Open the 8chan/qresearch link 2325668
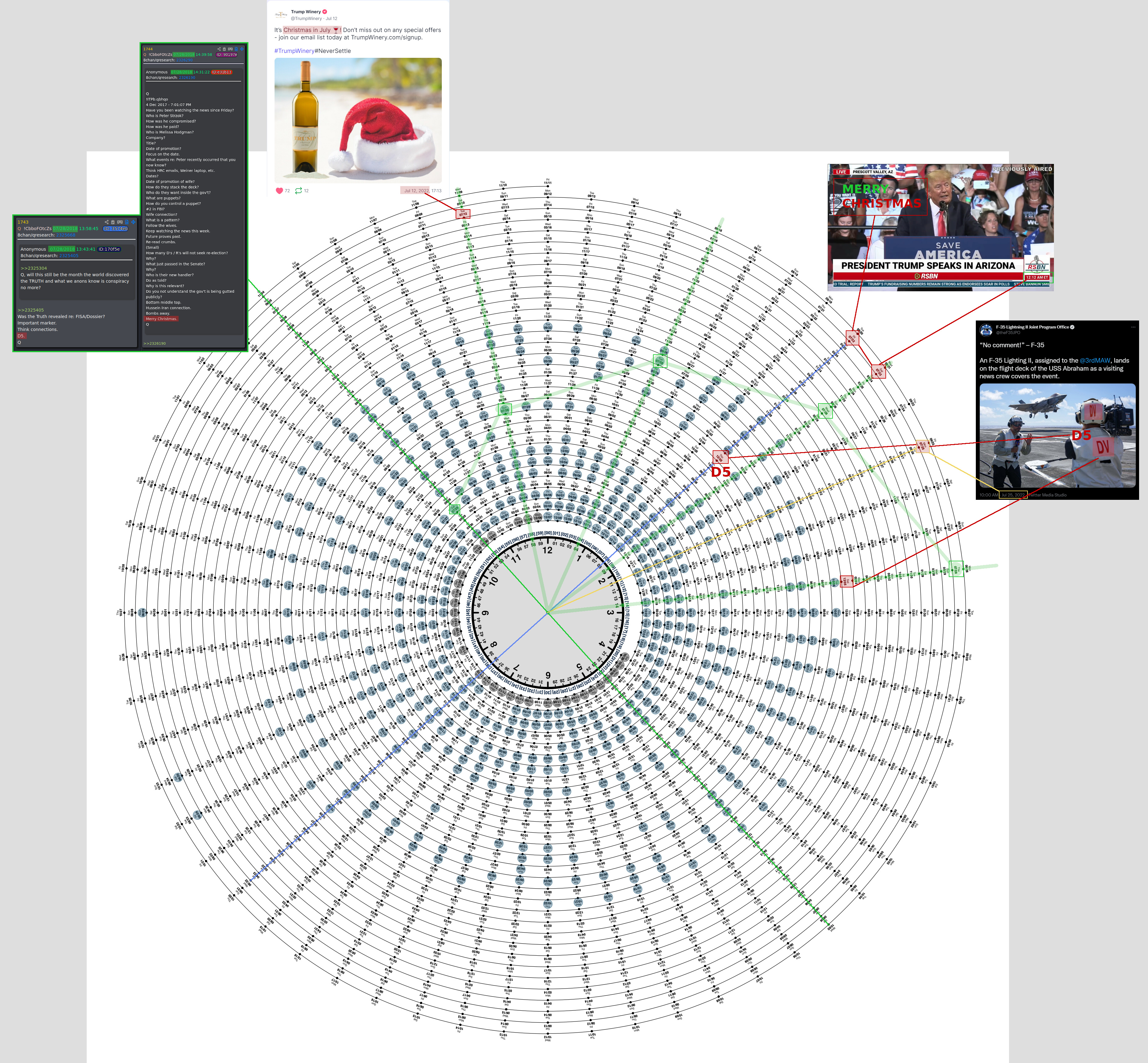Viewport: 1148px width, 1063px height. click(x=65, y=235)
